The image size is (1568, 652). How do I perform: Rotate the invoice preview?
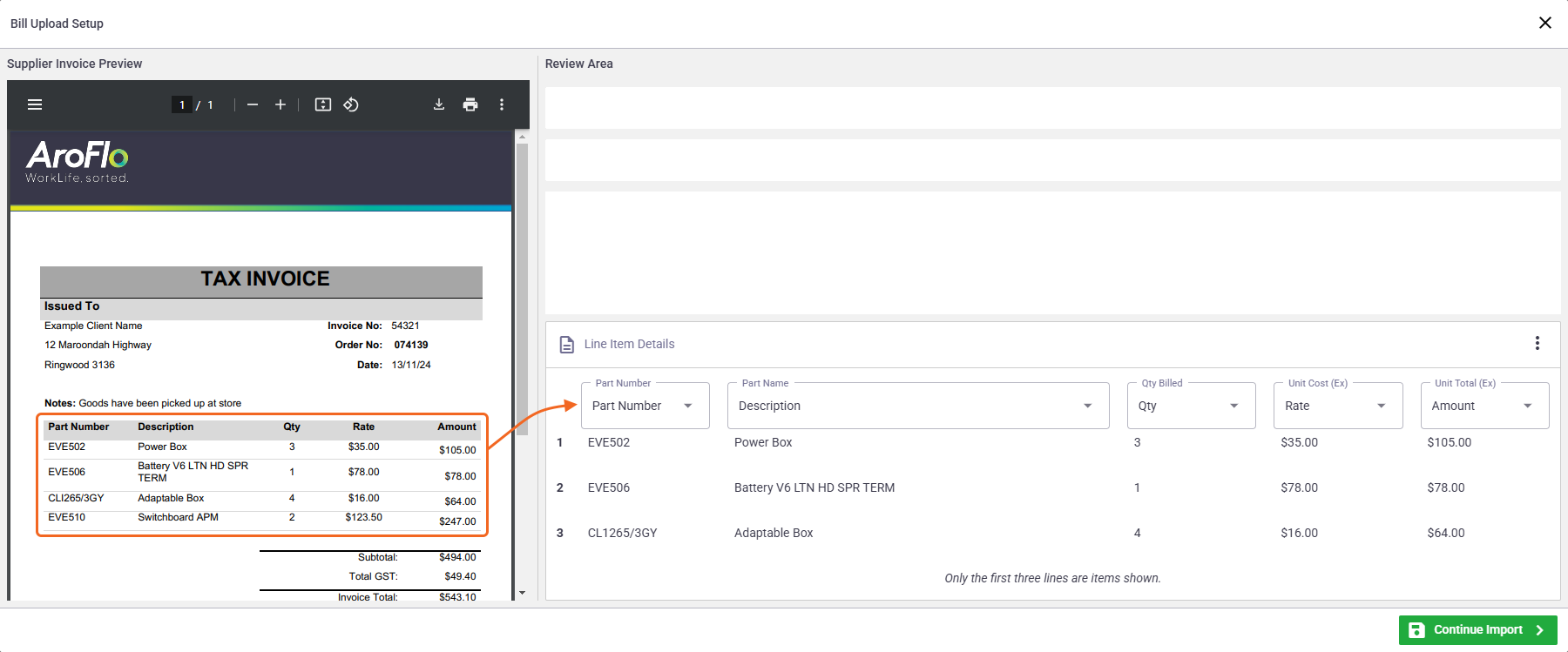(x=351, y=104)
